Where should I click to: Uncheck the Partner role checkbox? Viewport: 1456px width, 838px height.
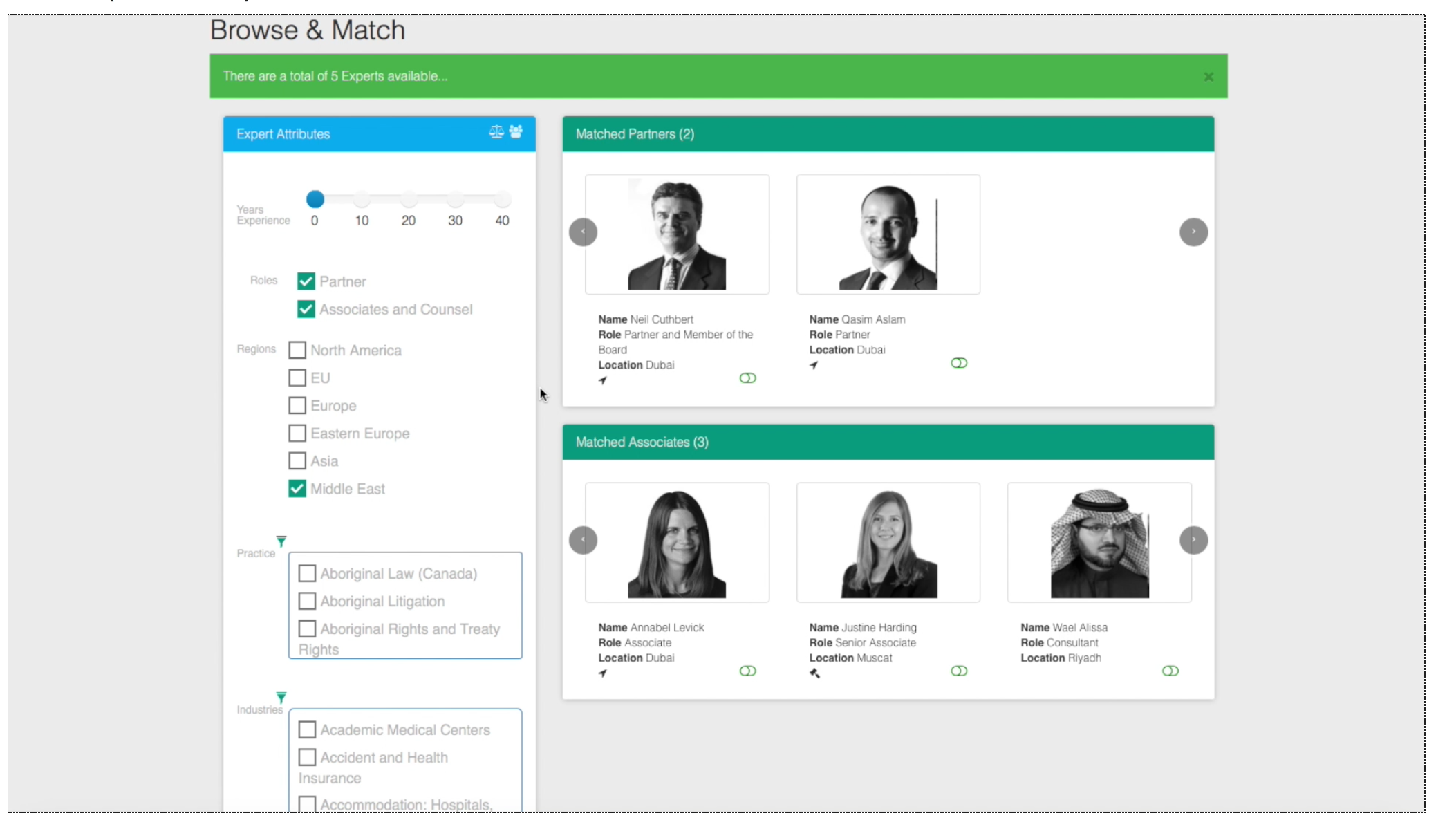(306, 281)
